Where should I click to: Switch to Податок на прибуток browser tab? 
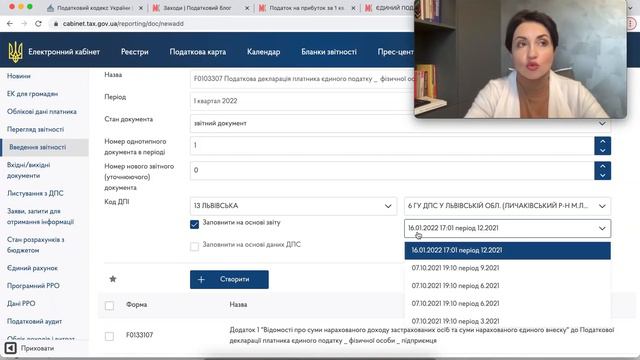[x=306, y=8]
